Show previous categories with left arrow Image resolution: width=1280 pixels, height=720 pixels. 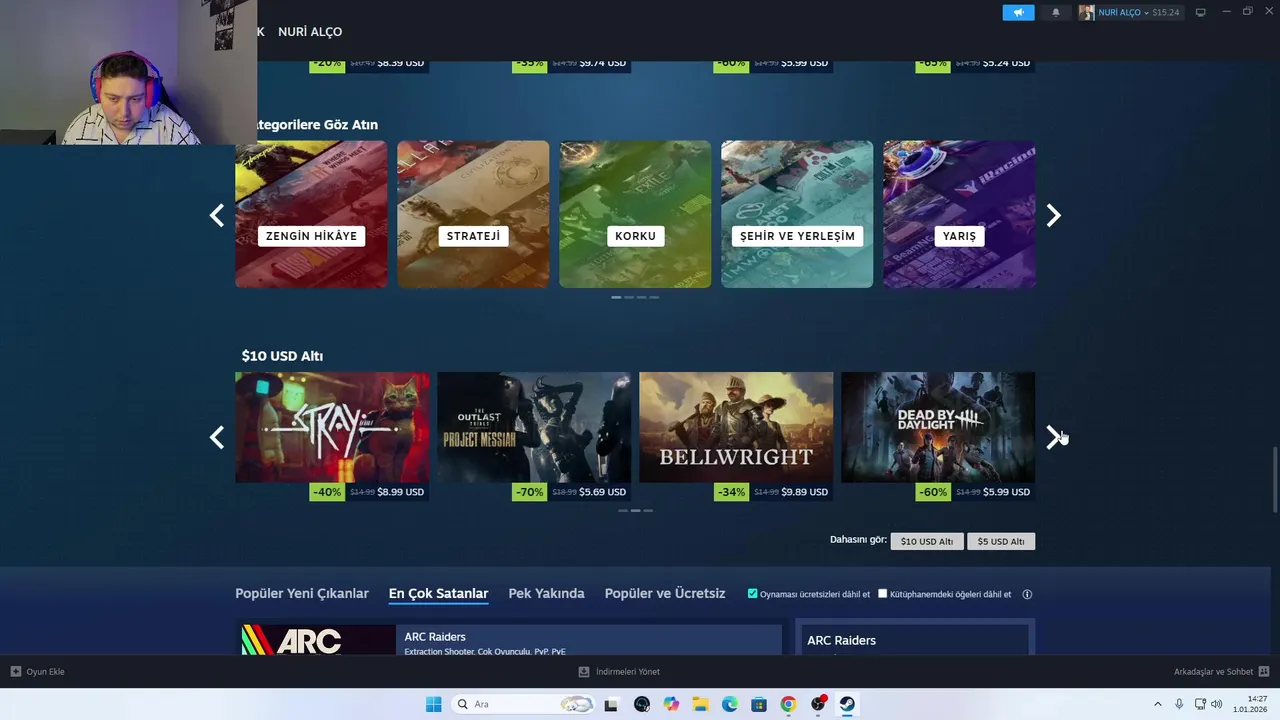217,215
